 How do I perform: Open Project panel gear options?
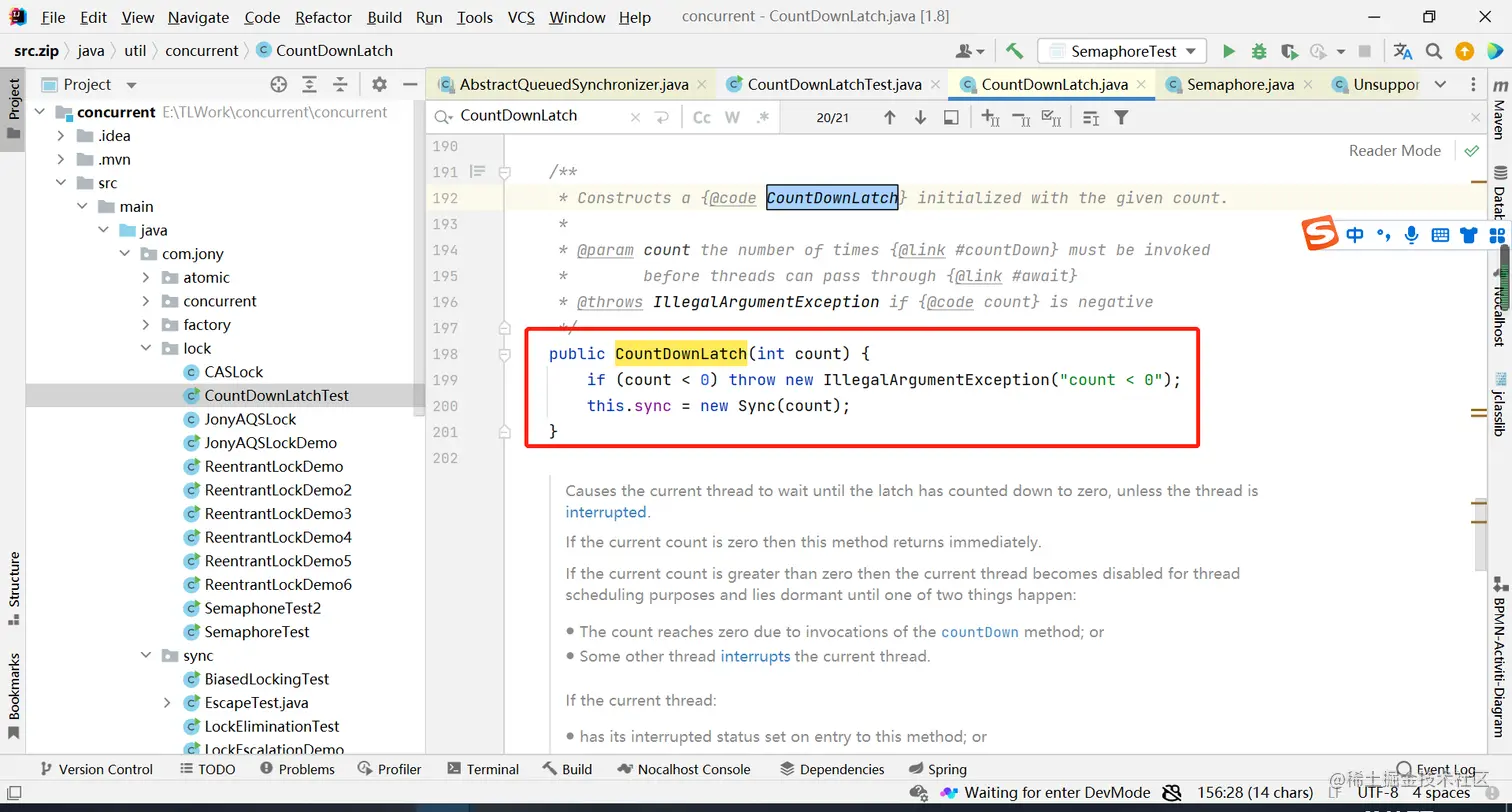tap(379, 85)
